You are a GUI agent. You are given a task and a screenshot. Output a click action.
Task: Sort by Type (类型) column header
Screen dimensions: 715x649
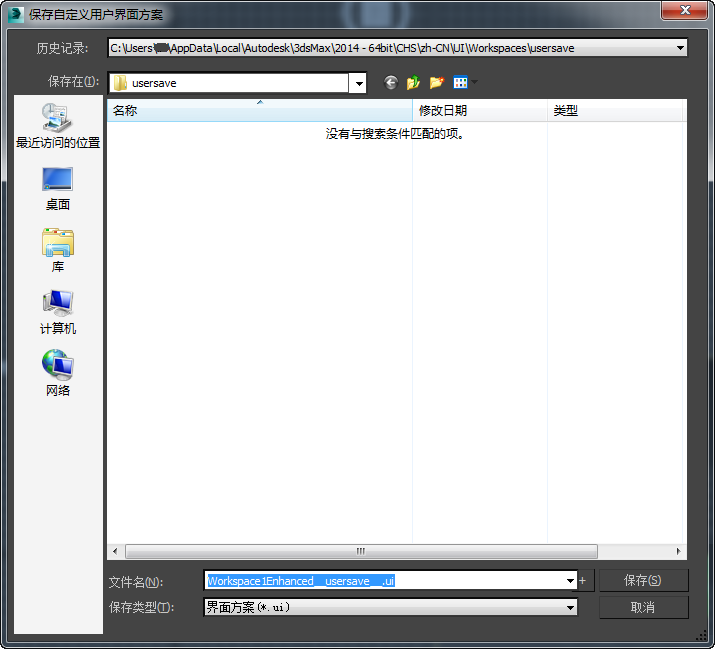[615, 110]
